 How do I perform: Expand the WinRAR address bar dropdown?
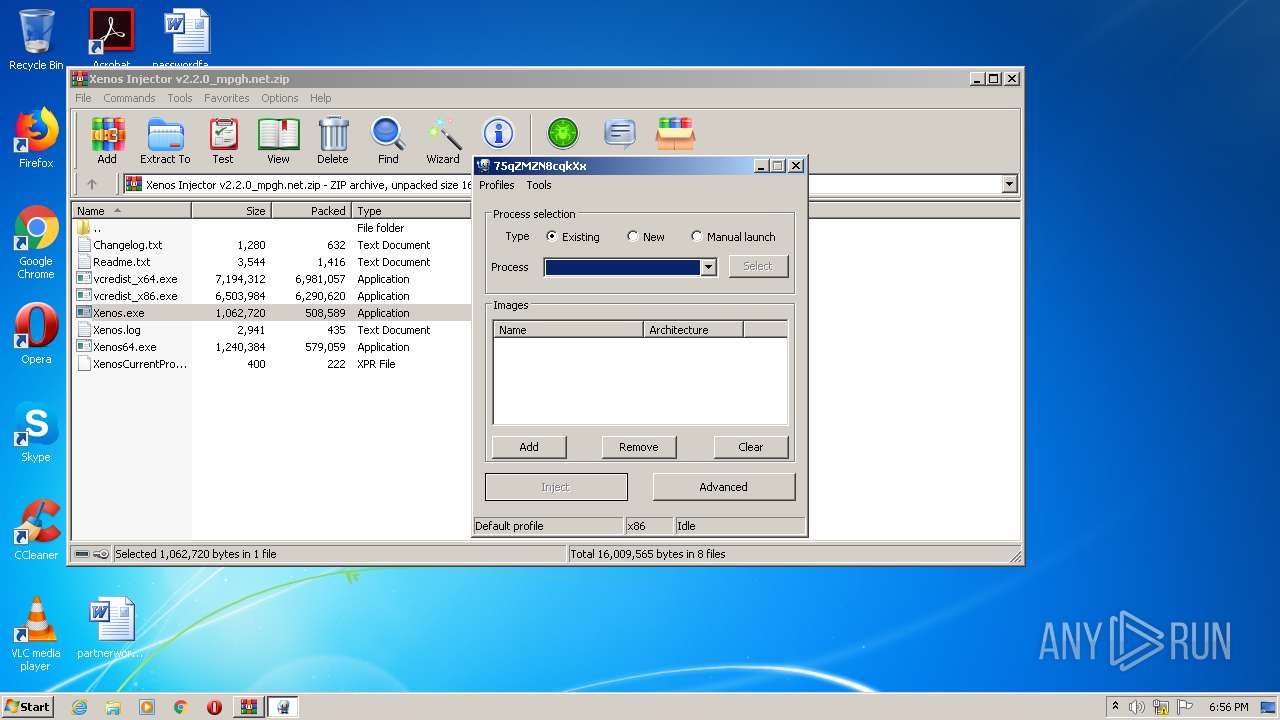pos(1009,184)
